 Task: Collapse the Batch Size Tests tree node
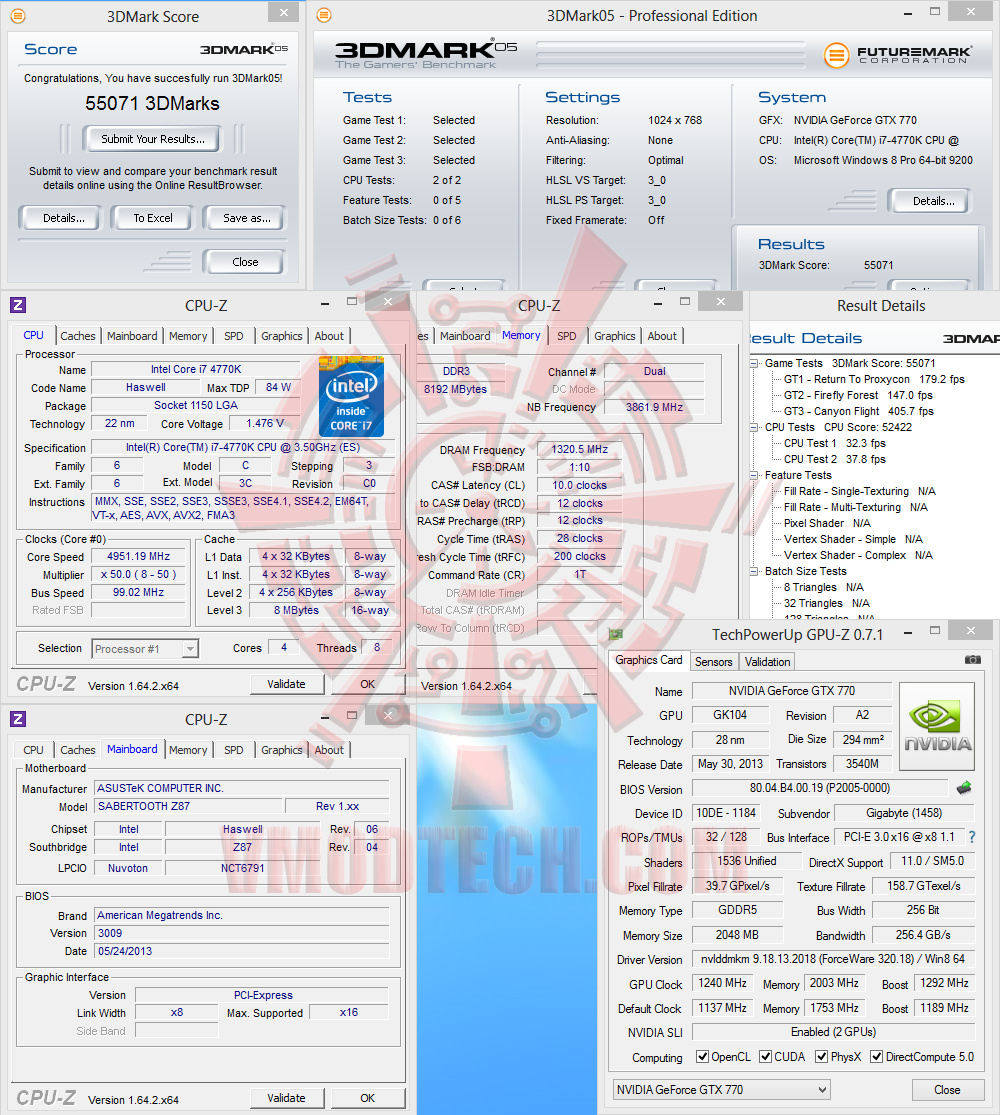(755, 571)
